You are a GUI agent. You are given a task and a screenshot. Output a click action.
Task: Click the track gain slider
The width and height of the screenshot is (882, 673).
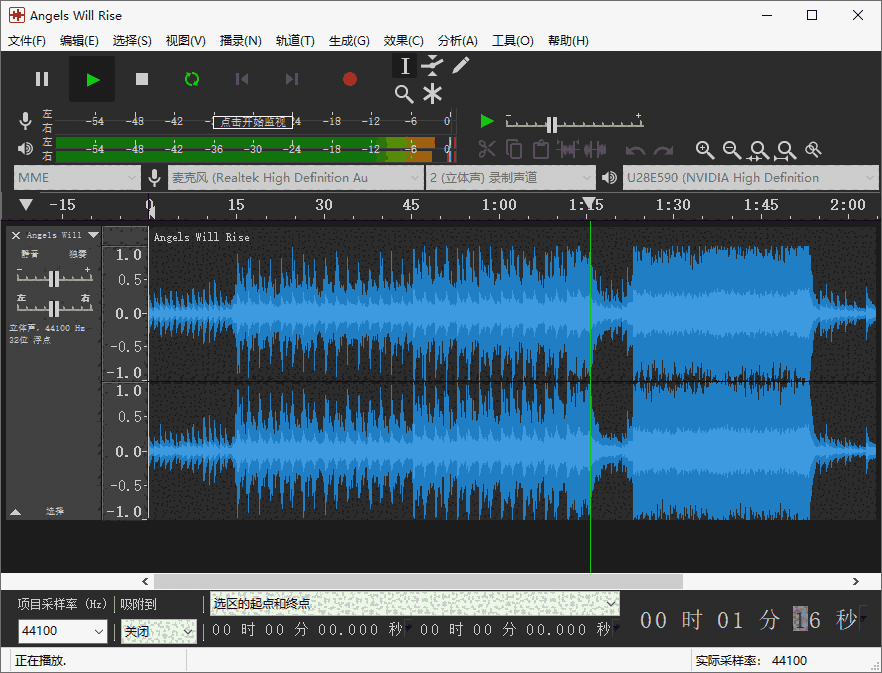pos(53,277)
